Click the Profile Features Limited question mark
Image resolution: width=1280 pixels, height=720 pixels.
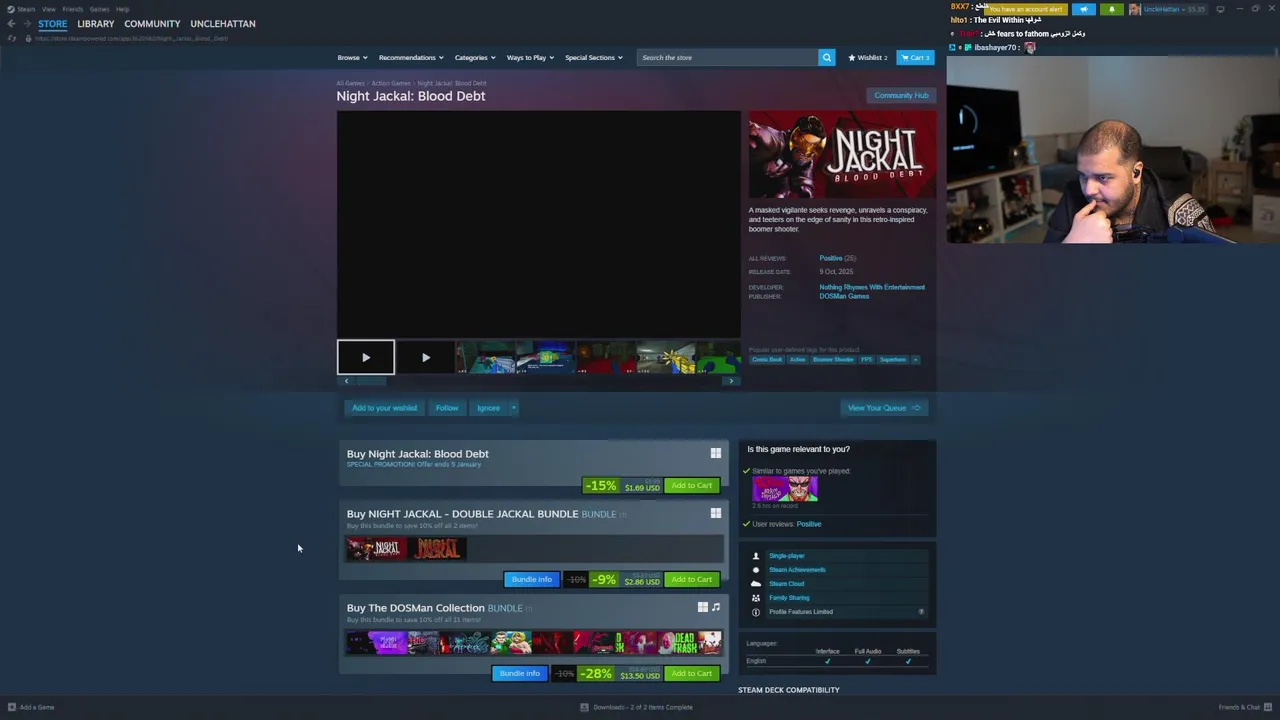click(921, 612)
